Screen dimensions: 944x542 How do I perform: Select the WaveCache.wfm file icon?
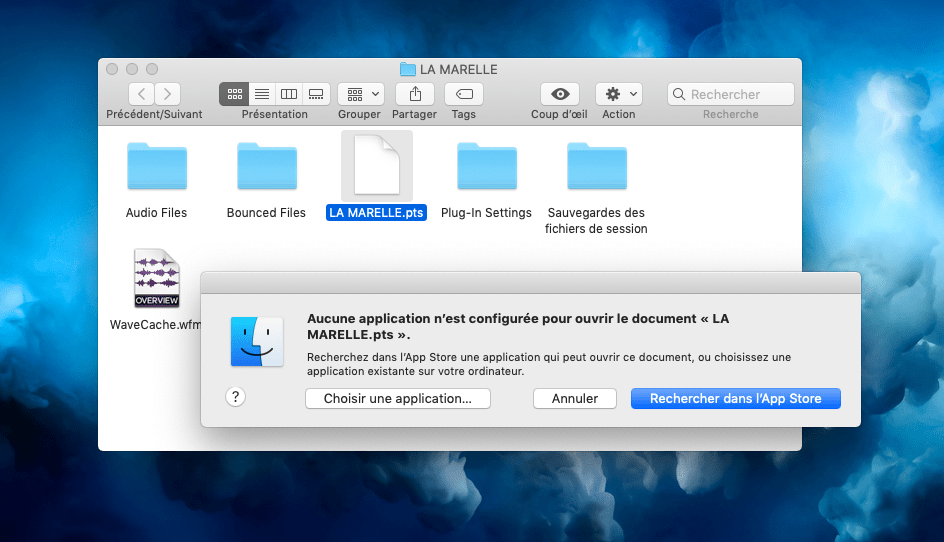coord(157,278)
